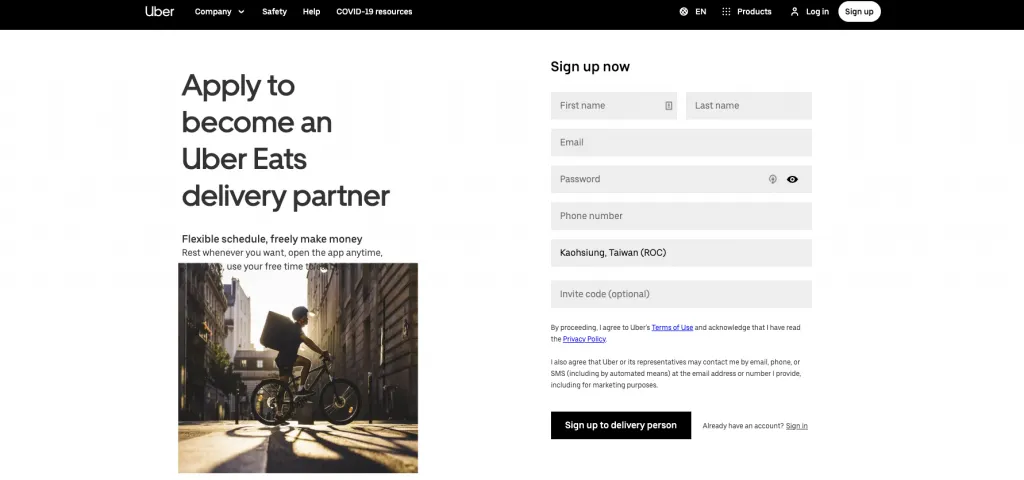Viewport: 1024px width, 480px height.
Task: Click the white Sign up button
Action: pyautogui.click(x=859, y=12)
